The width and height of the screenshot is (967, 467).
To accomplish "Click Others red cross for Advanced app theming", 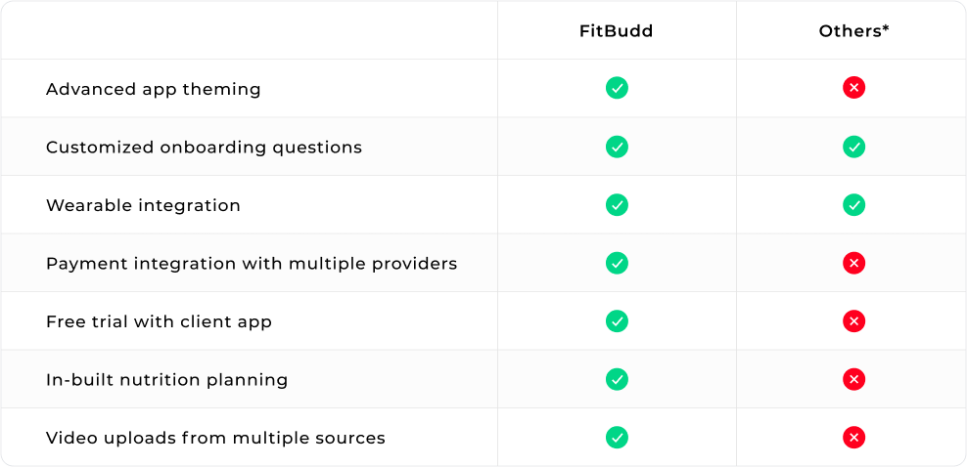I will [853, 88].
